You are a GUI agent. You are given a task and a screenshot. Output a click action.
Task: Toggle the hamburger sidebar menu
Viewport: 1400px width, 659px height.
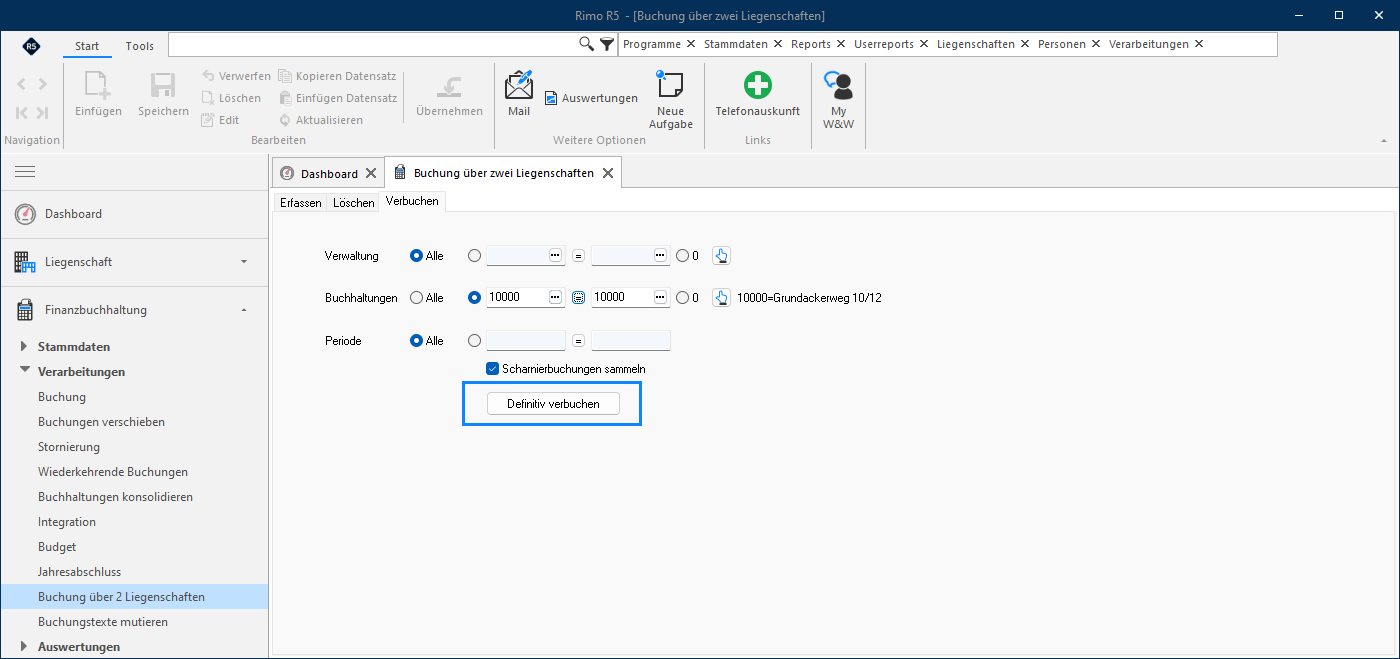[25, 172]
